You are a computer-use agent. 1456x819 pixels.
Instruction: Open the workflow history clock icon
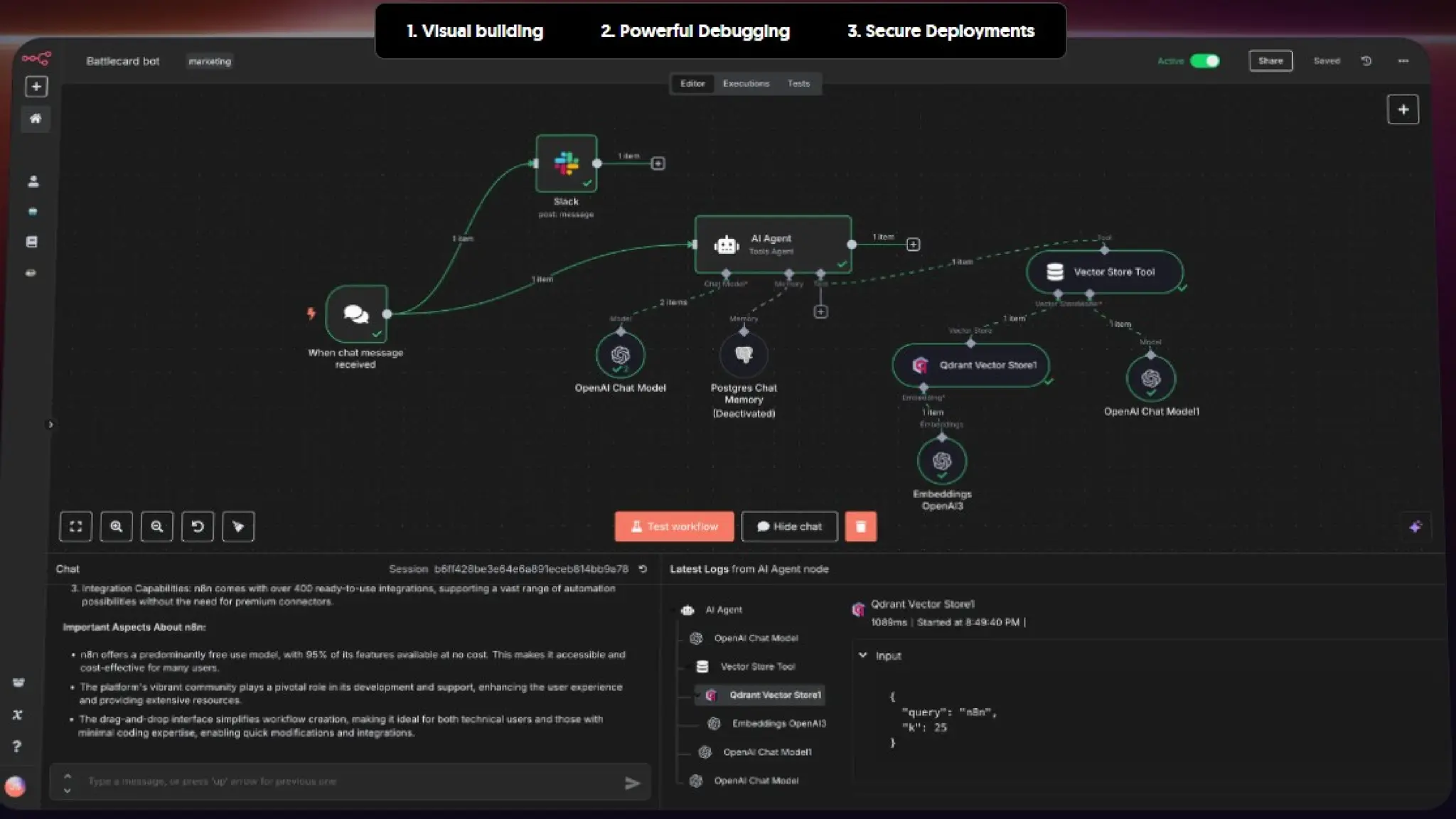[1366, 61]
